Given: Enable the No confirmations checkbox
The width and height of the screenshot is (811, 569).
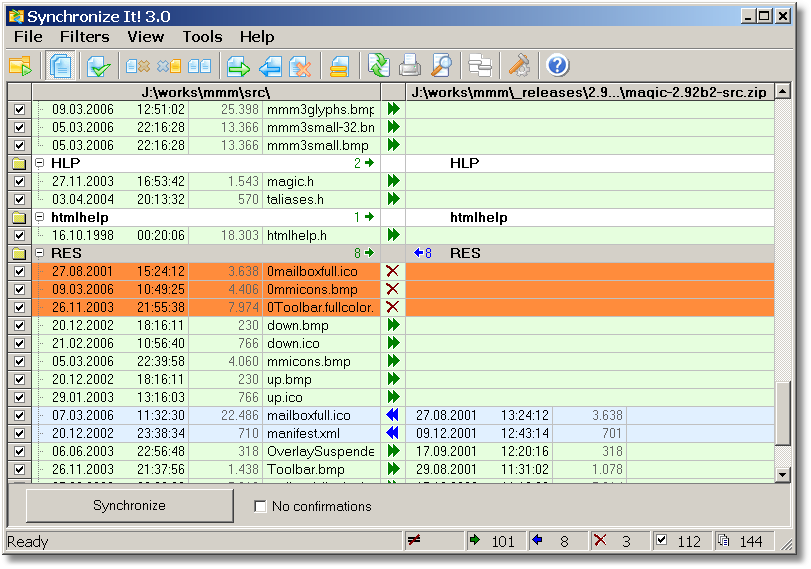Looking at the screenshot, I should click(261, 507).
